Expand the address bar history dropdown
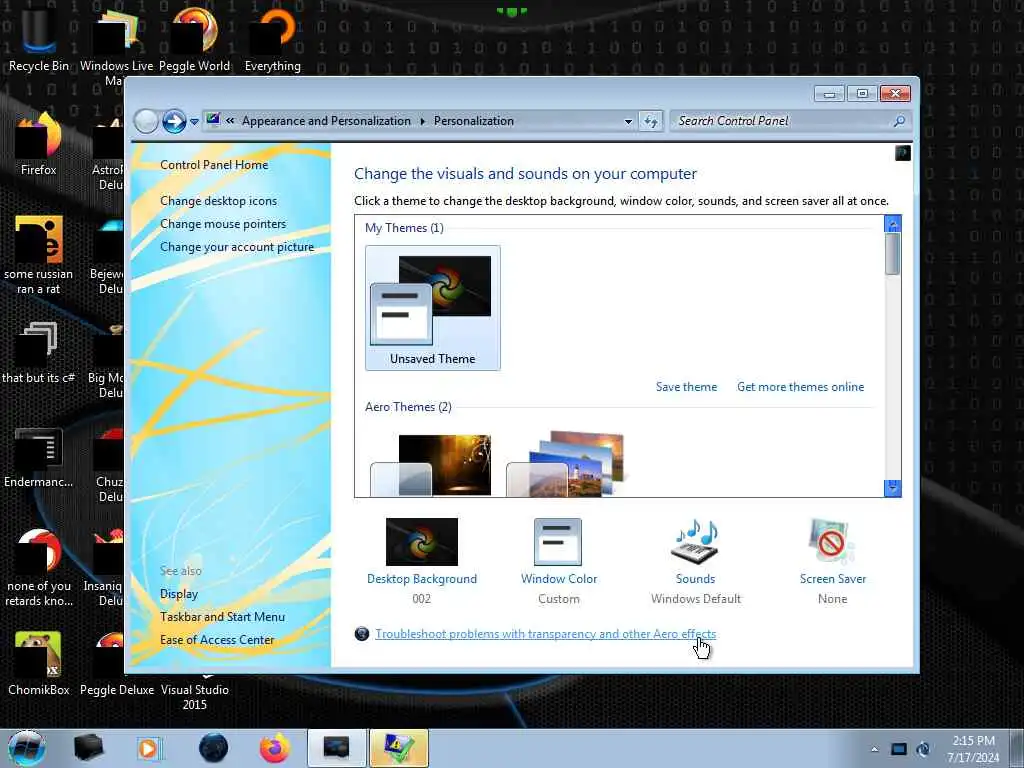This screenshot has height=768, width=1024. click(x=628, y=121)
